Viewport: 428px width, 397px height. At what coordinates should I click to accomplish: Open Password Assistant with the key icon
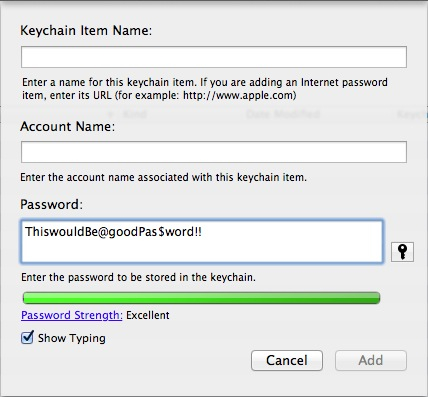402,252
